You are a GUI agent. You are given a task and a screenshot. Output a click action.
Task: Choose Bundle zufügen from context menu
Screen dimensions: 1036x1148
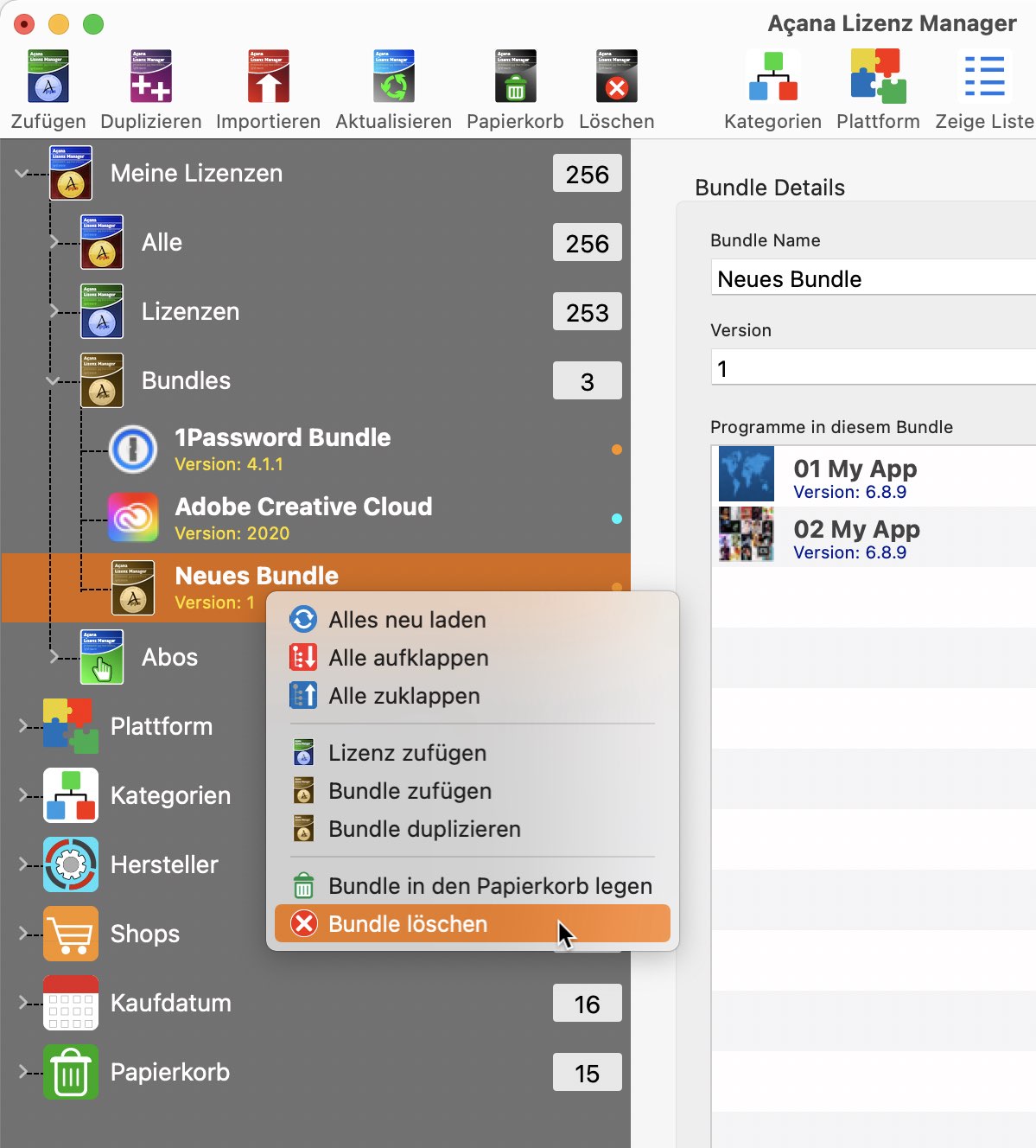[x=473, y=791]
